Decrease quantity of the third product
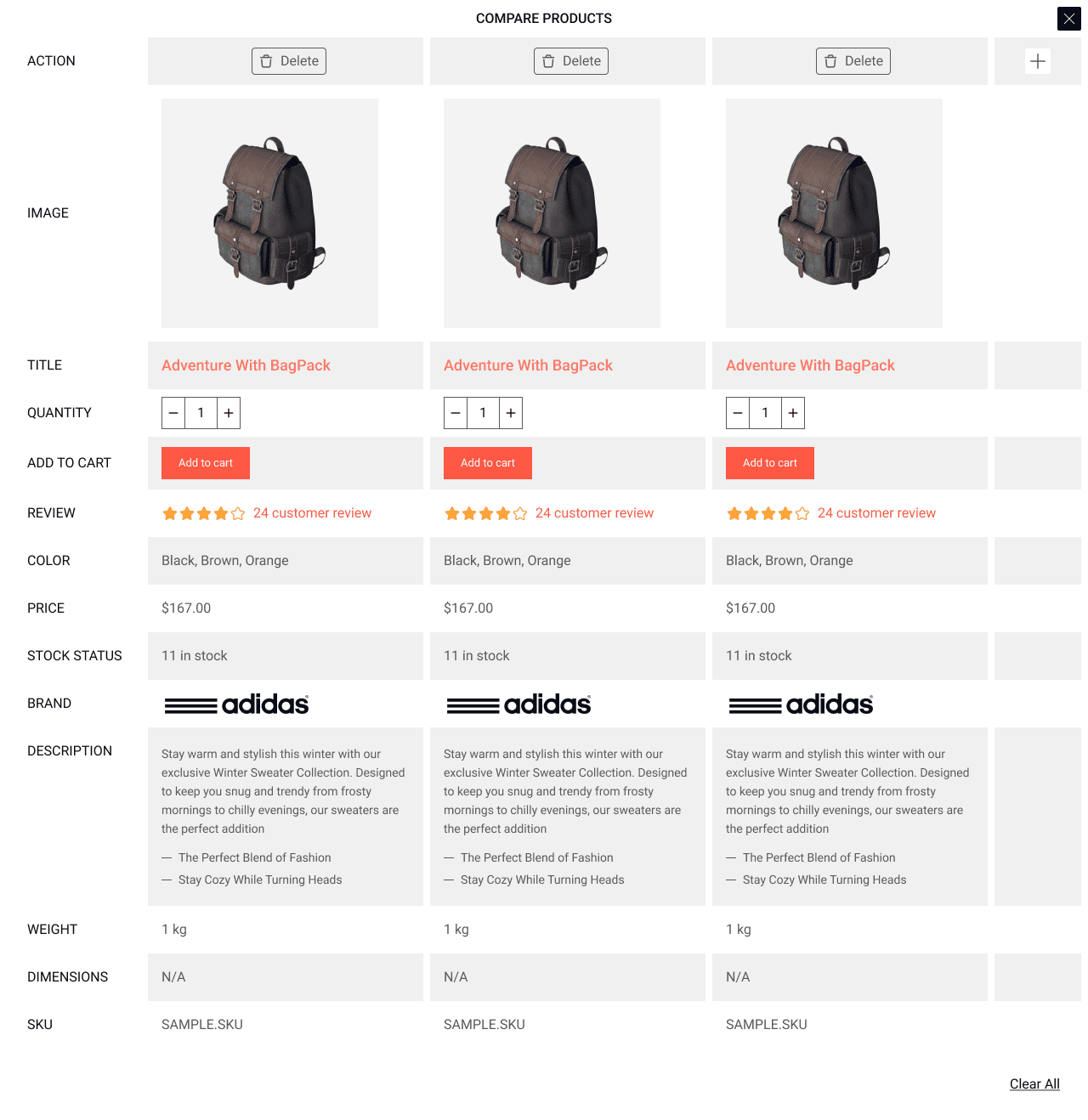 click(738, 413)
